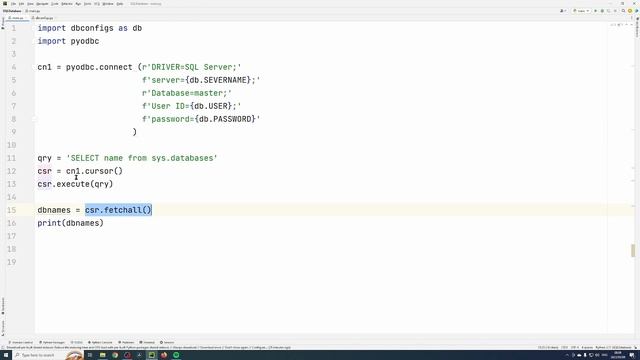Click the blue toolbox icon top right

636,11
